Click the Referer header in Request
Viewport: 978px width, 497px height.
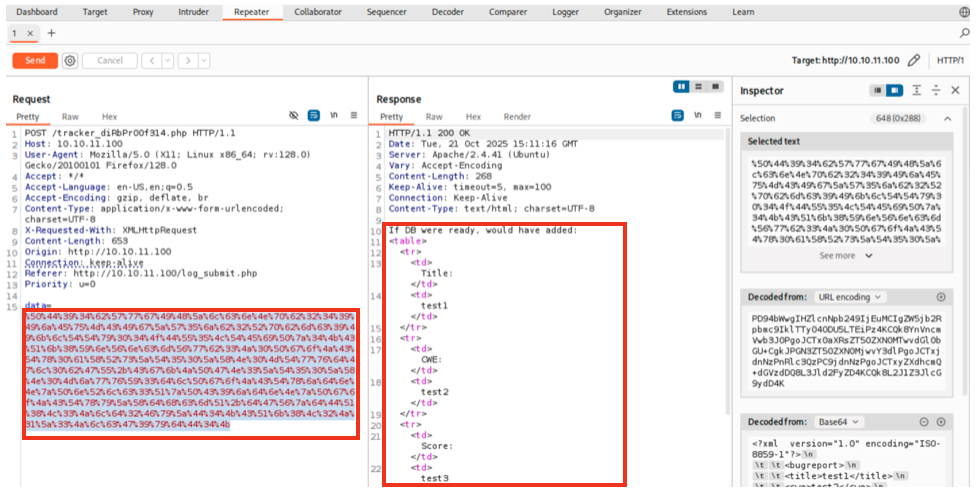(x=141, y=273)
